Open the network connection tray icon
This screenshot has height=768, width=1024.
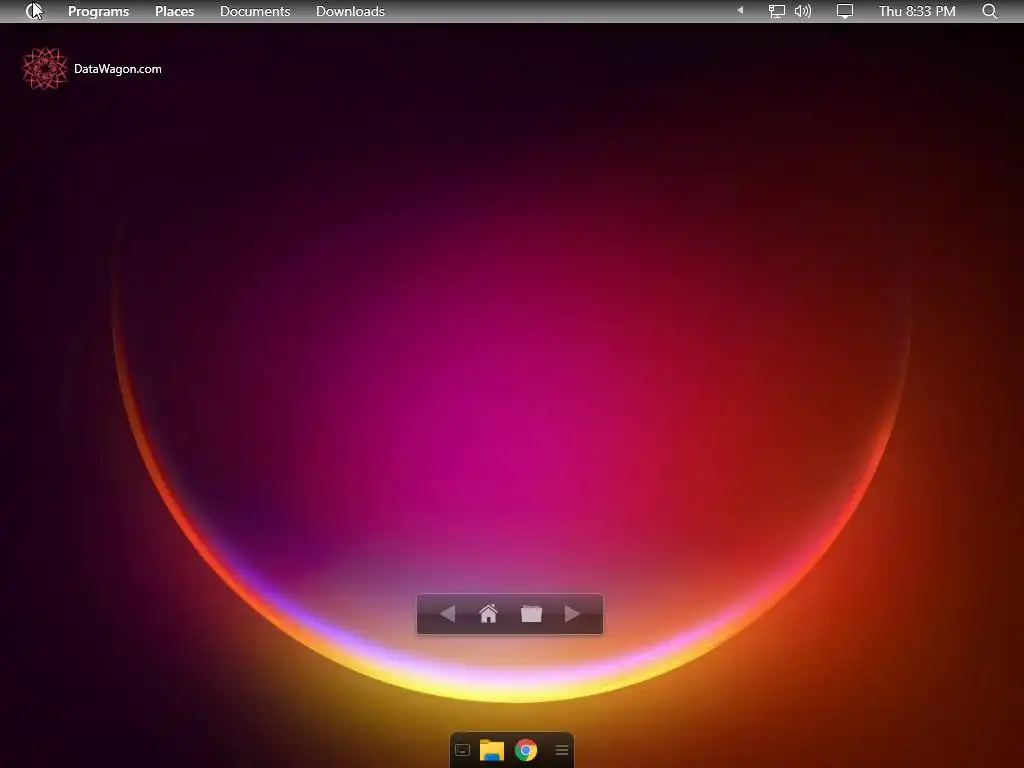pyautogui.click(x=776, y=11)
